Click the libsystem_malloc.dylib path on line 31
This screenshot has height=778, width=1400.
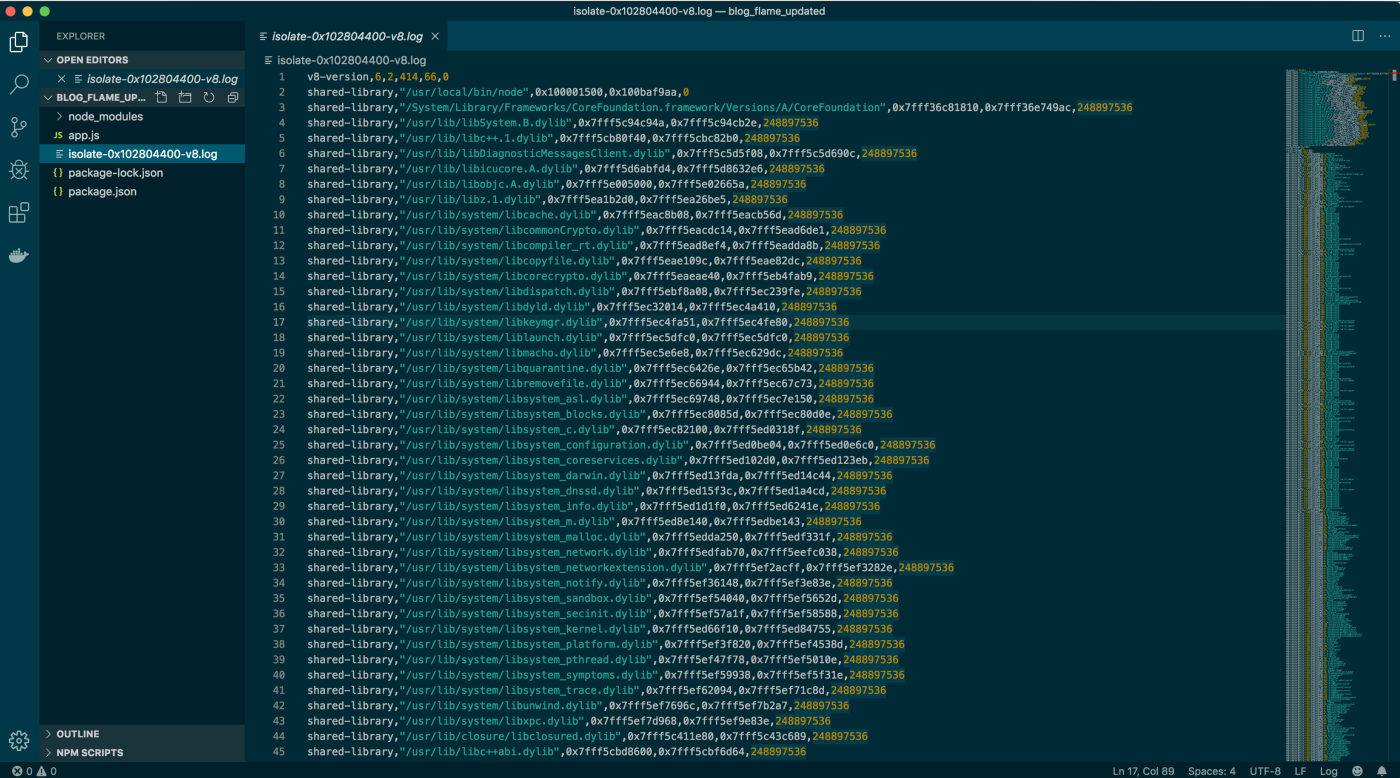tap(522, 537)
